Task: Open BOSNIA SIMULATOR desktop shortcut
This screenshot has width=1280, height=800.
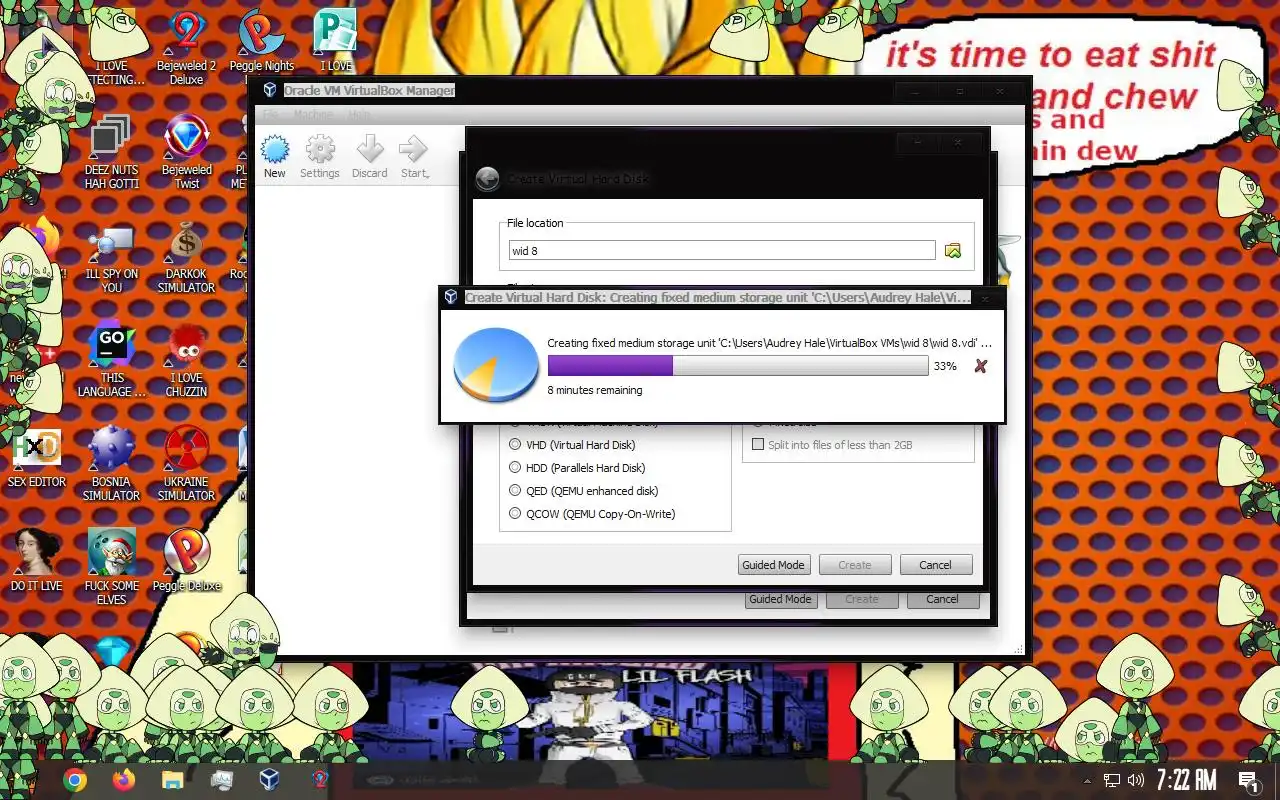Action: pyautogui.click(x=111, y=464)
